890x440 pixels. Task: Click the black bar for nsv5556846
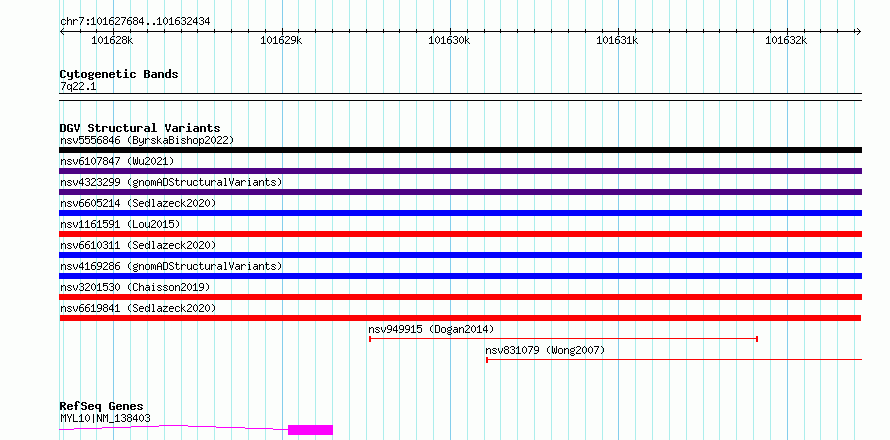click(x=460, y=150)
